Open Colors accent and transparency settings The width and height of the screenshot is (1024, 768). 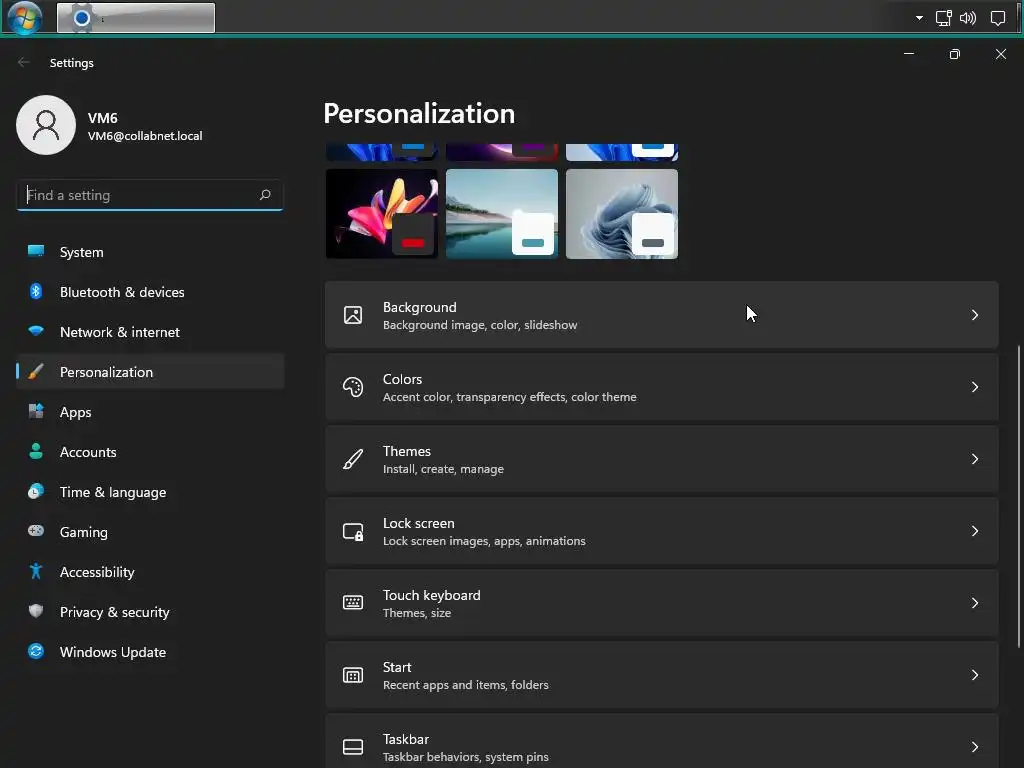(662, 387)
